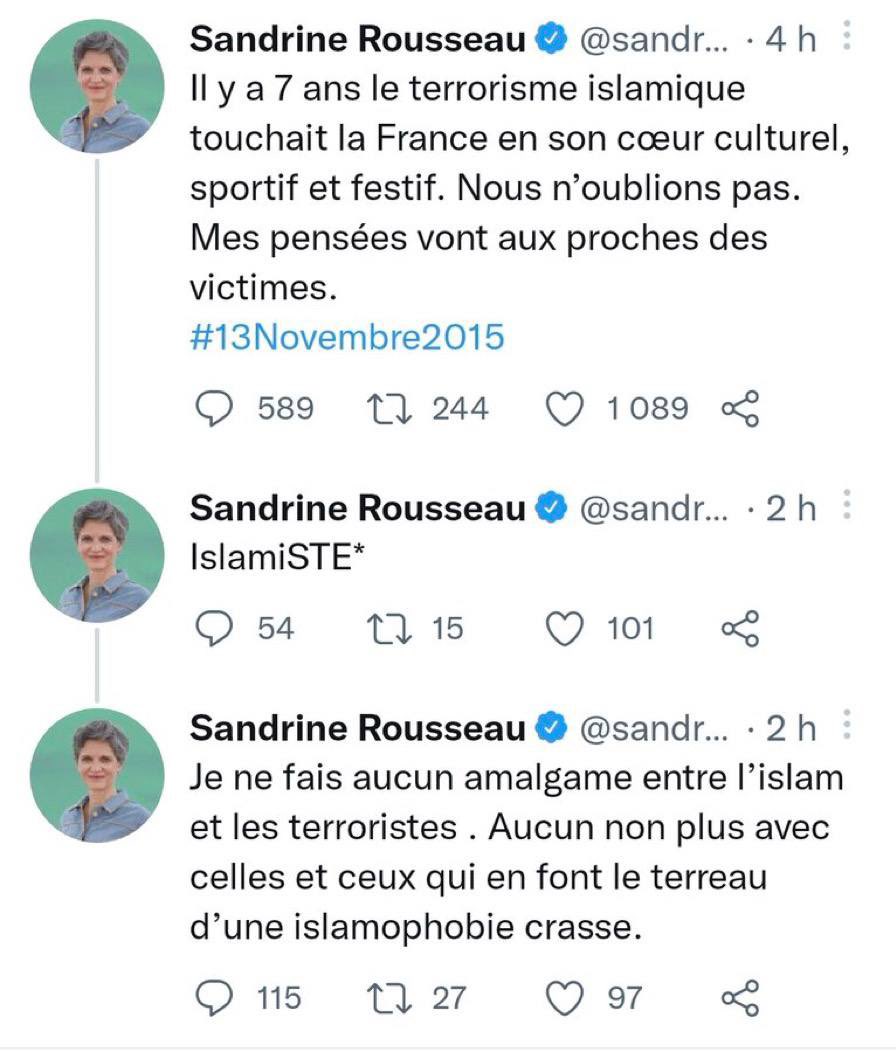
Task: Reply to the IslamiSTE* tweet
Action: tap(213, 629)
